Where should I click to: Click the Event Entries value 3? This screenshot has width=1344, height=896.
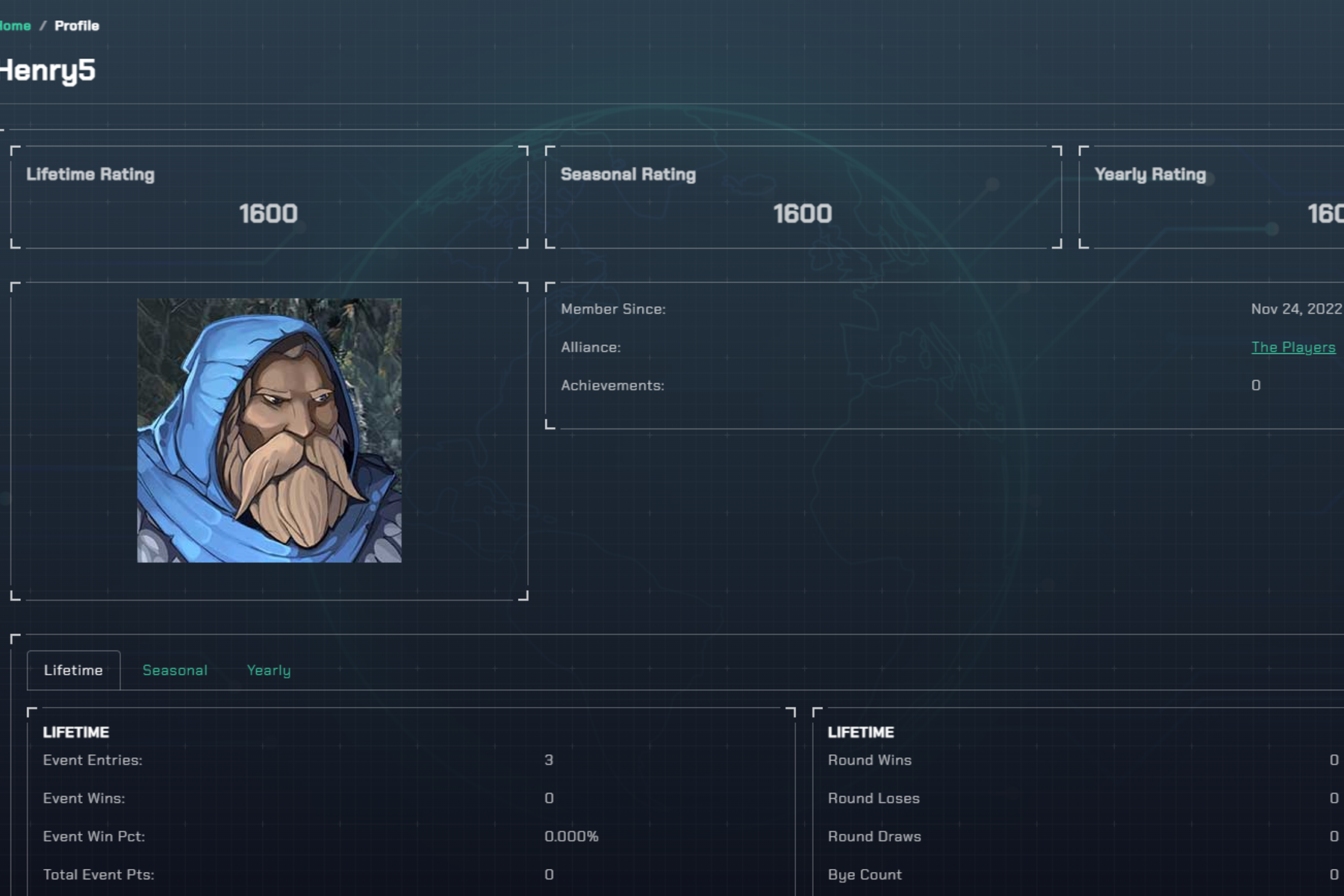click(x=549, y=760)
